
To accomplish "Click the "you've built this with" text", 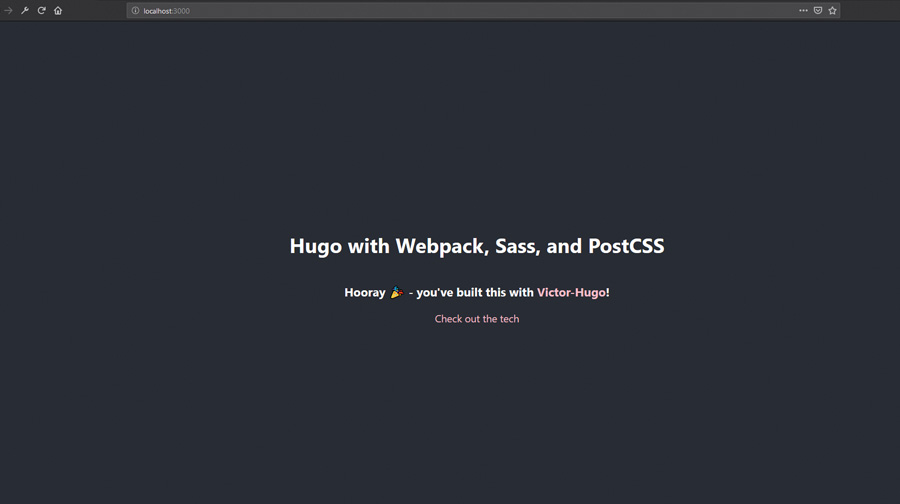I will [475, 293].
